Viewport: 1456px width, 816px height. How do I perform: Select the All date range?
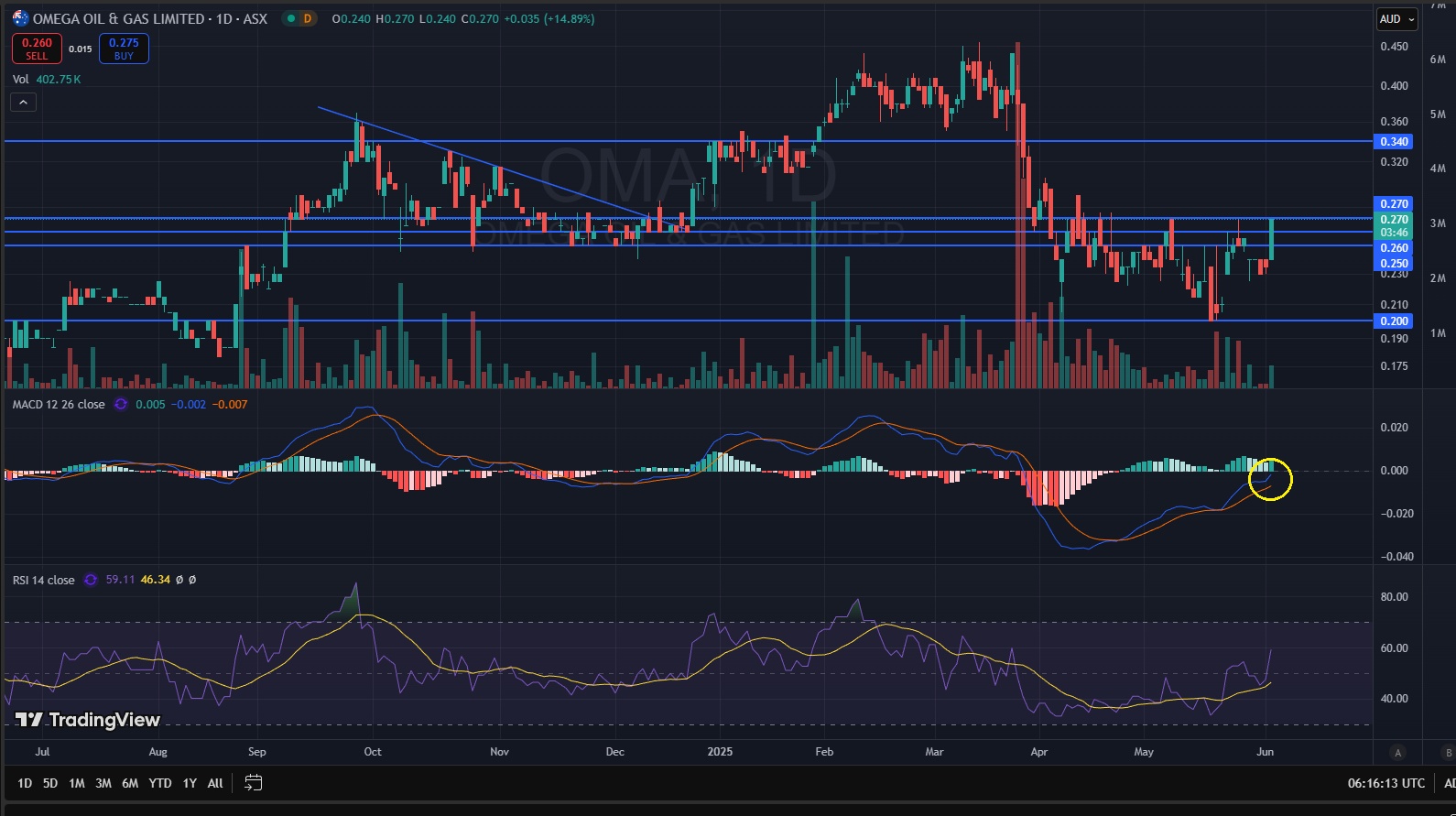215,783
